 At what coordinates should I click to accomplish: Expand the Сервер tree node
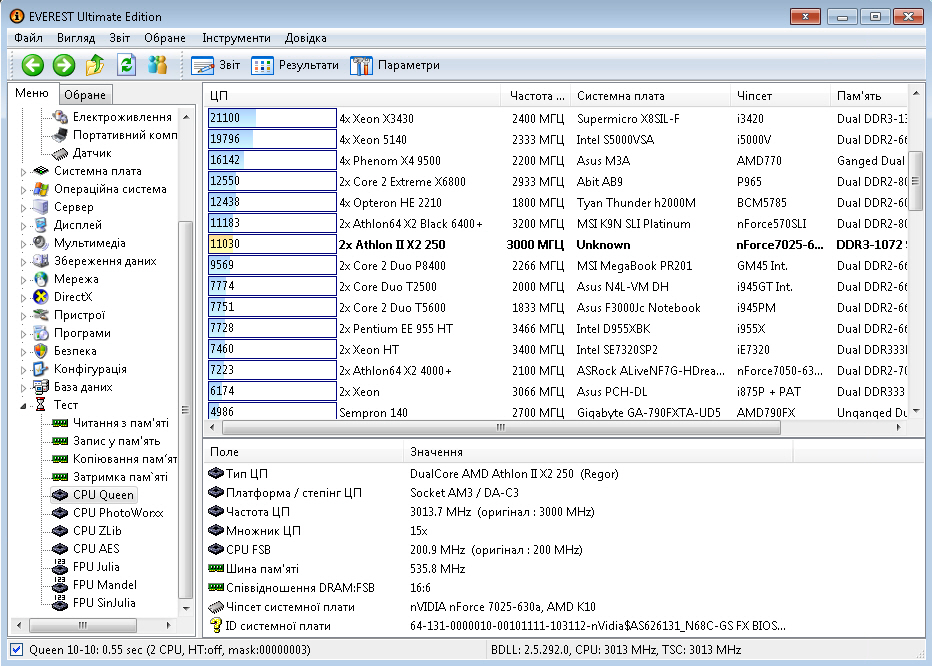pos(23,208)
